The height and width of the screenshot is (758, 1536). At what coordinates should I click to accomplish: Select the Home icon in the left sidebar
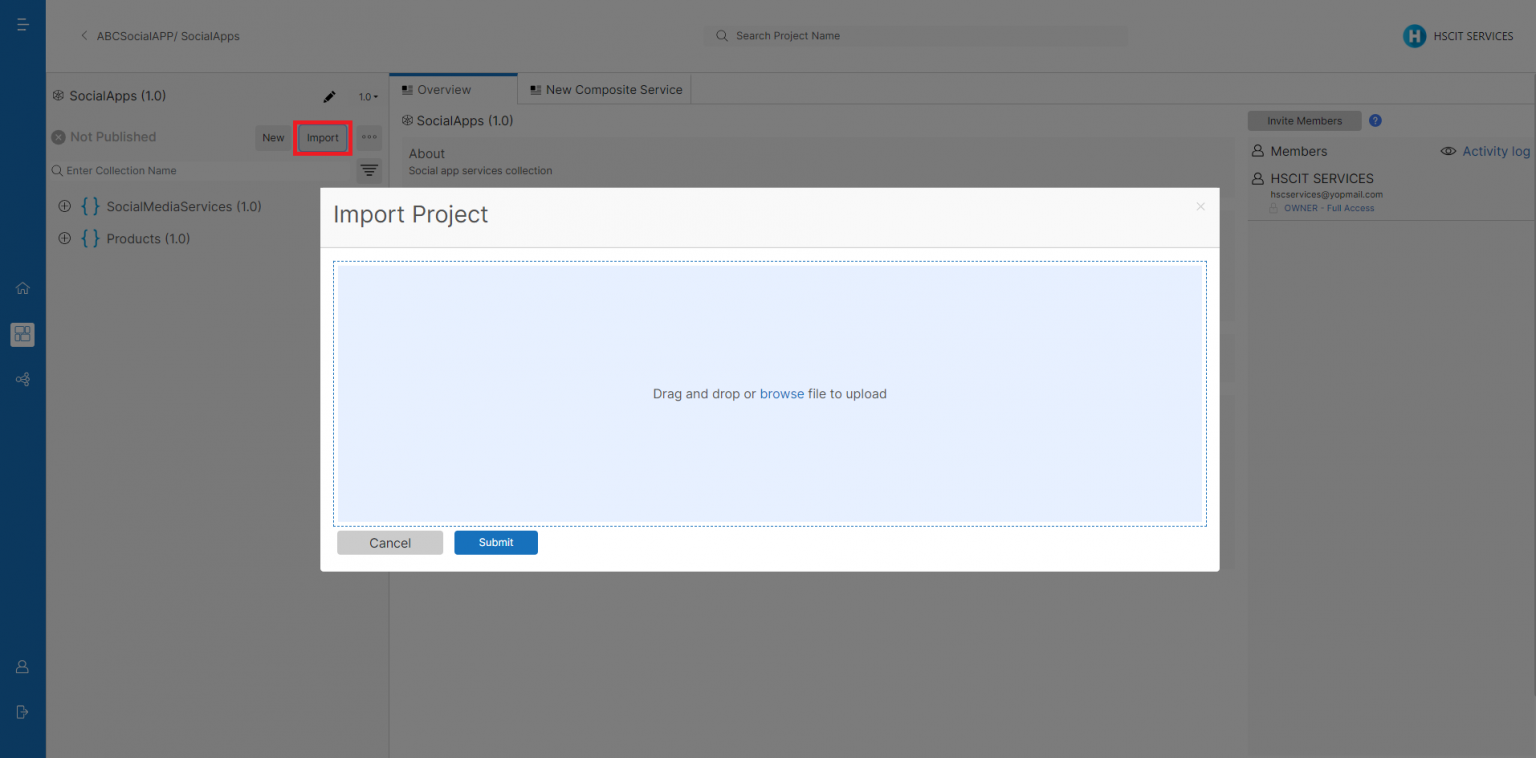[22, 288]
